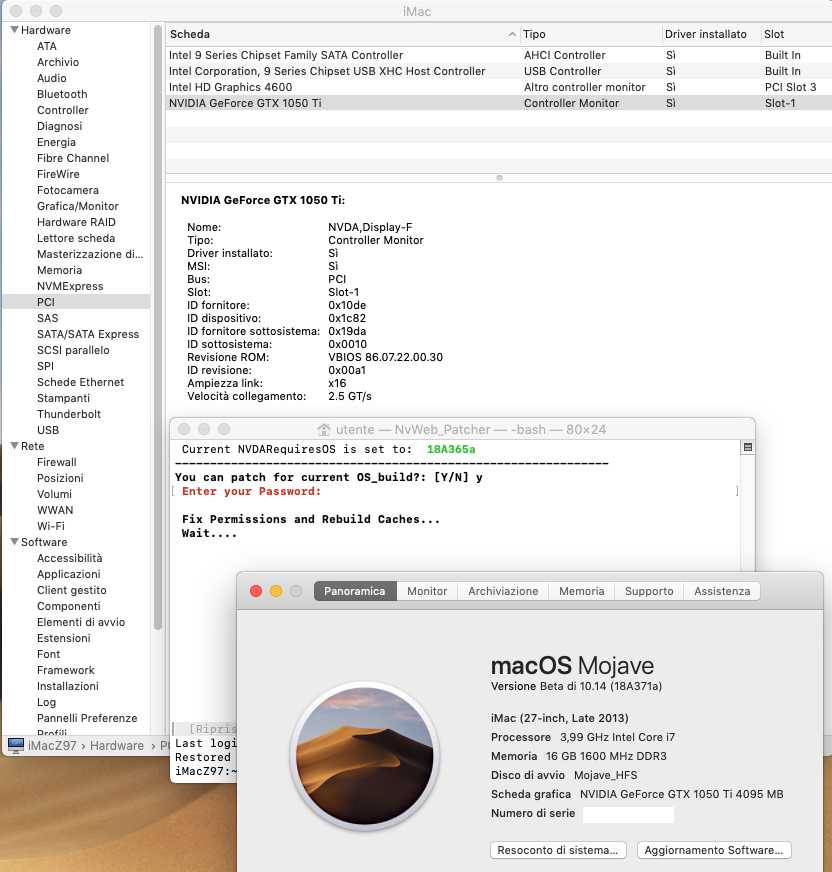832x872 pixels.
Task: Select Intel 9 Series SATA Controller row
Action: pos(499,55)
